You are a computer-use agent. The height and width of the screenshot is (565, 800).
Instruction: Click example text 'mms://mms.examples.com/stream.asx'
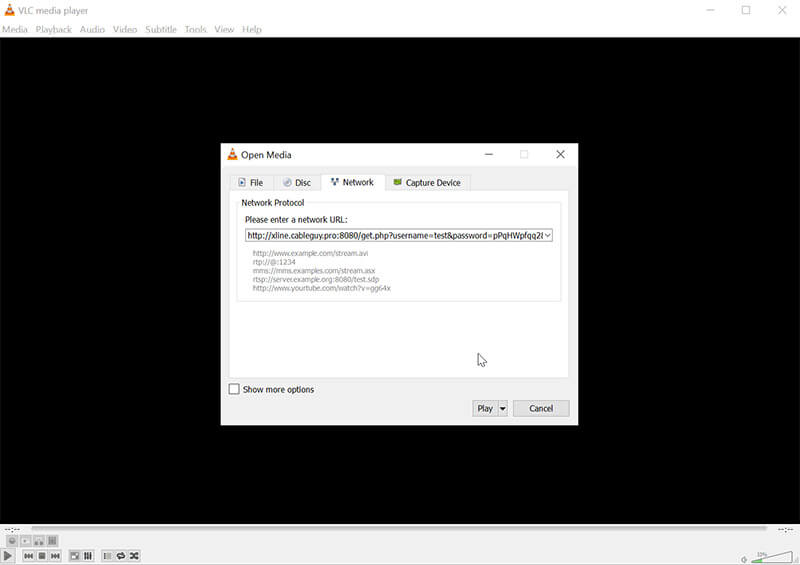(x=314, y=271)
